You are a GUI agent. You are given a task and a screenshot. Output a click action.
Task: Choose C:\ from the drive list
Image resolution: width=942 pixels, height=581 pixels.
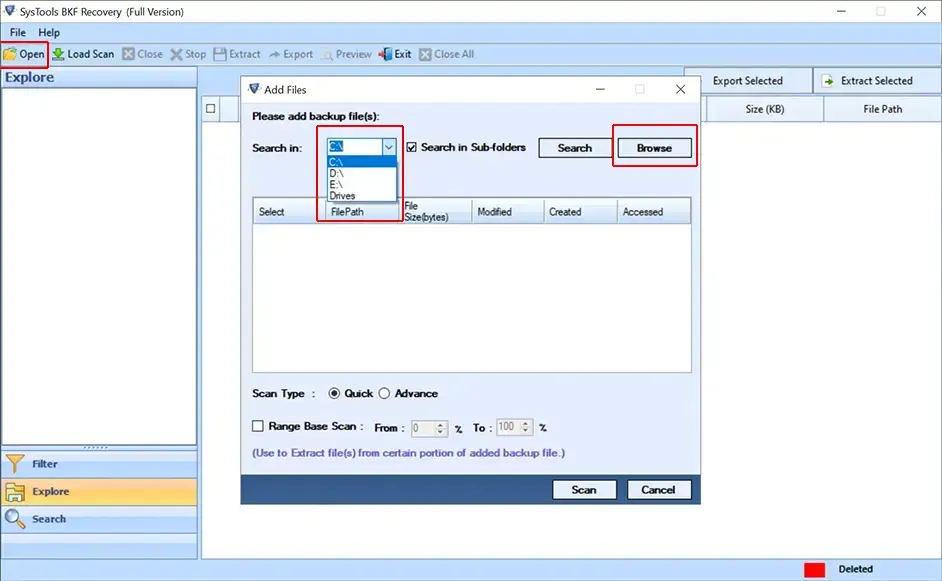[362, 162]
